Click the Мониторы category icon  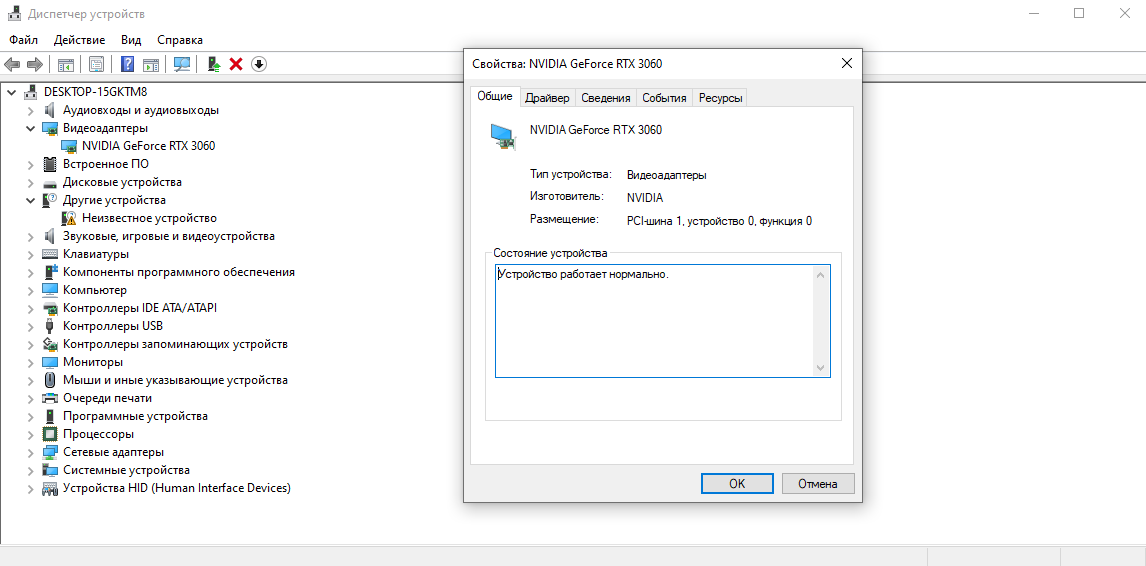[50, 362]
